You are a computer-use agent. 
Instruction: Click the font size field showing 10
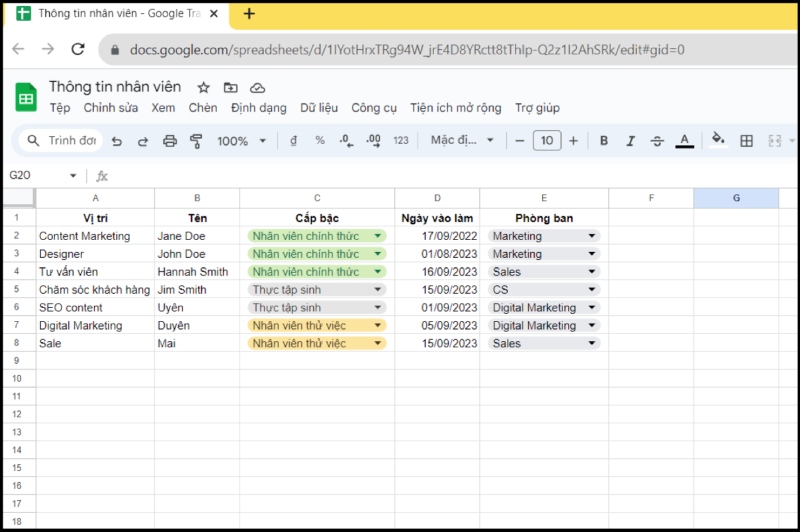547,141
